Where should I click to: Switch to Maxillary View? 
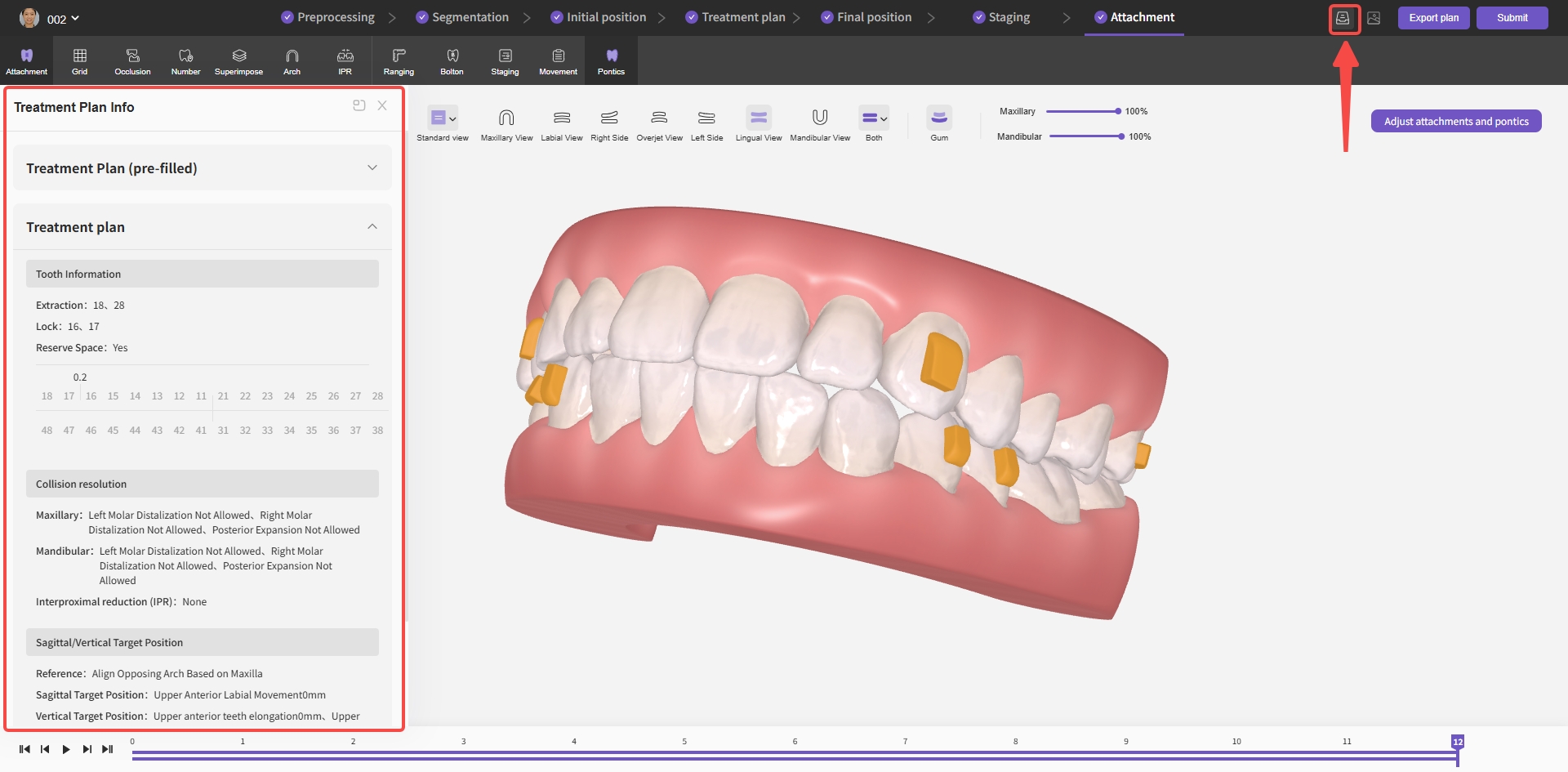coord(506,123)
